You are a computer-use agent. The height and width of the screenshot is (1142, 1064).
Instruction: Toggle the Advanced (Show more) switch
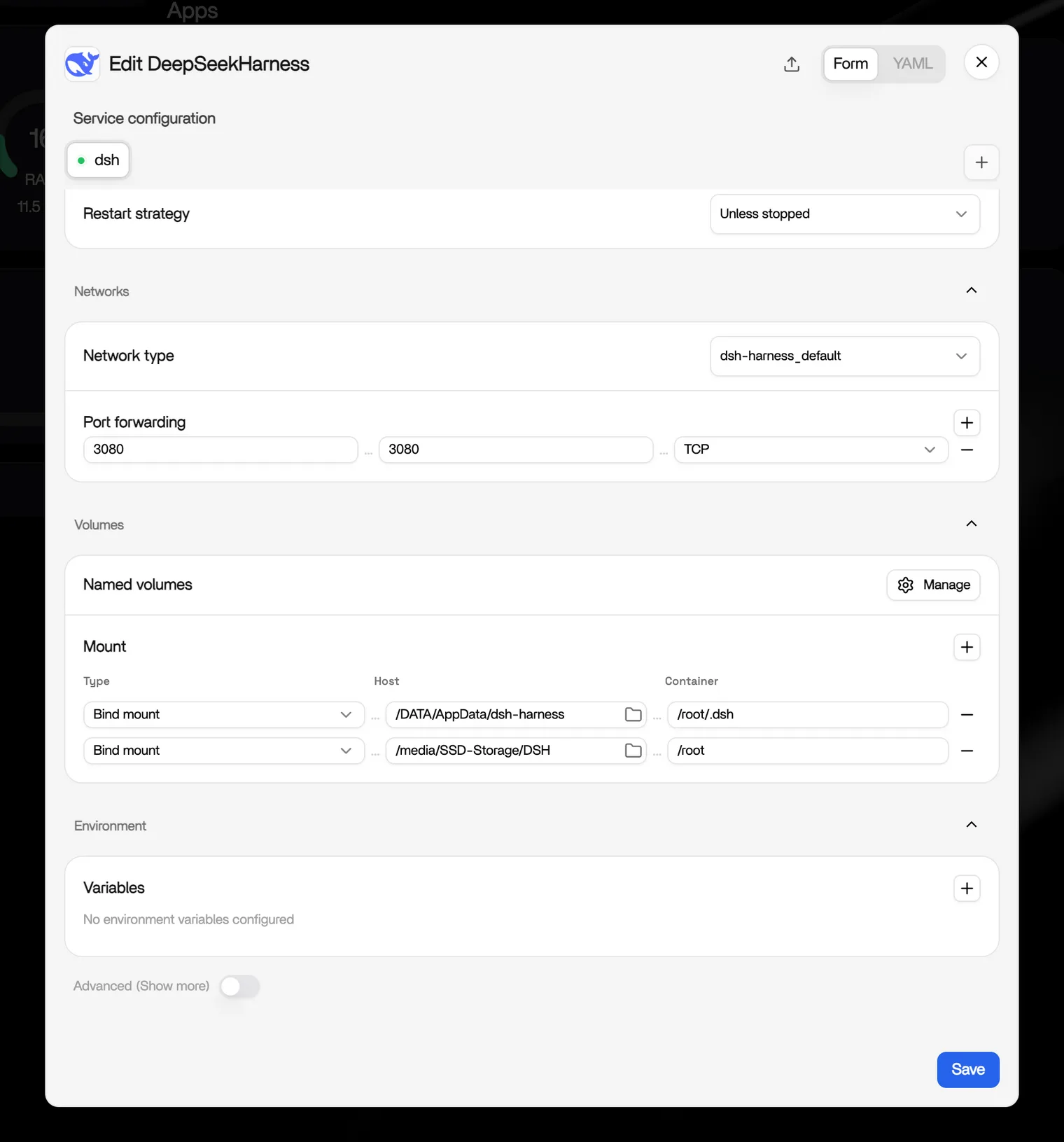(x=239, y=987)
